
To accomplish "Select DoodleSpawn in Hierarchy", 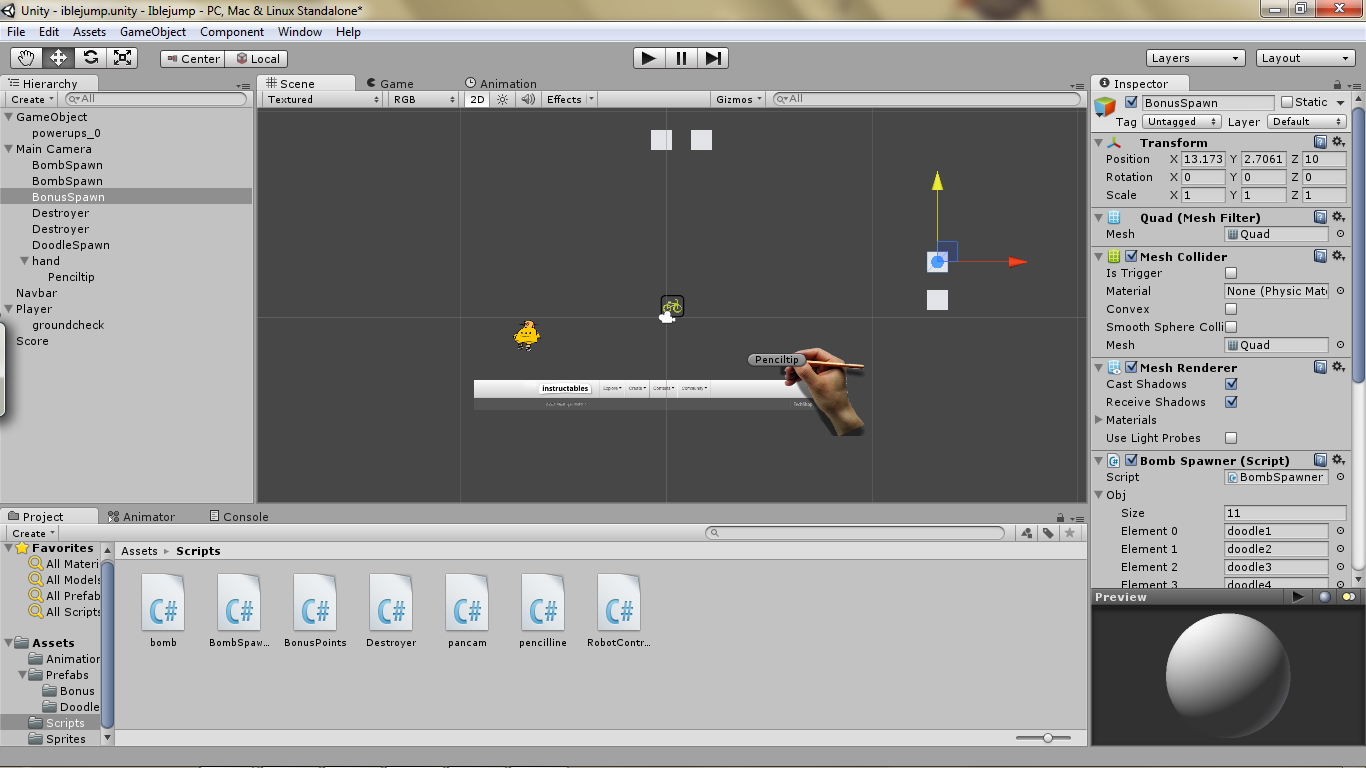I will pyautogui.click(x=71, y=245).
